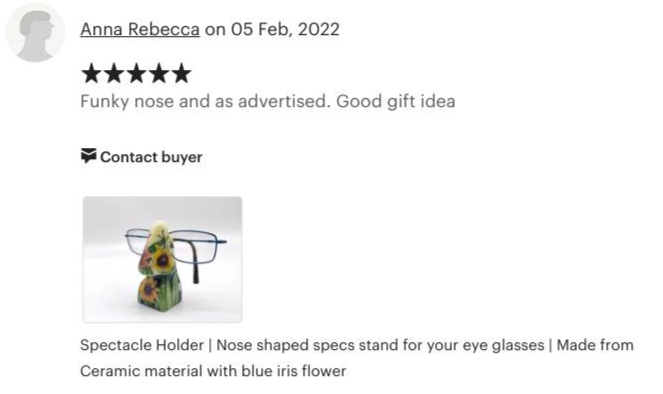The height and width of the screenshot is (394, 663).
Task: Click the word 'Rebecca' in the reviewer name
Action: point(164,29)
